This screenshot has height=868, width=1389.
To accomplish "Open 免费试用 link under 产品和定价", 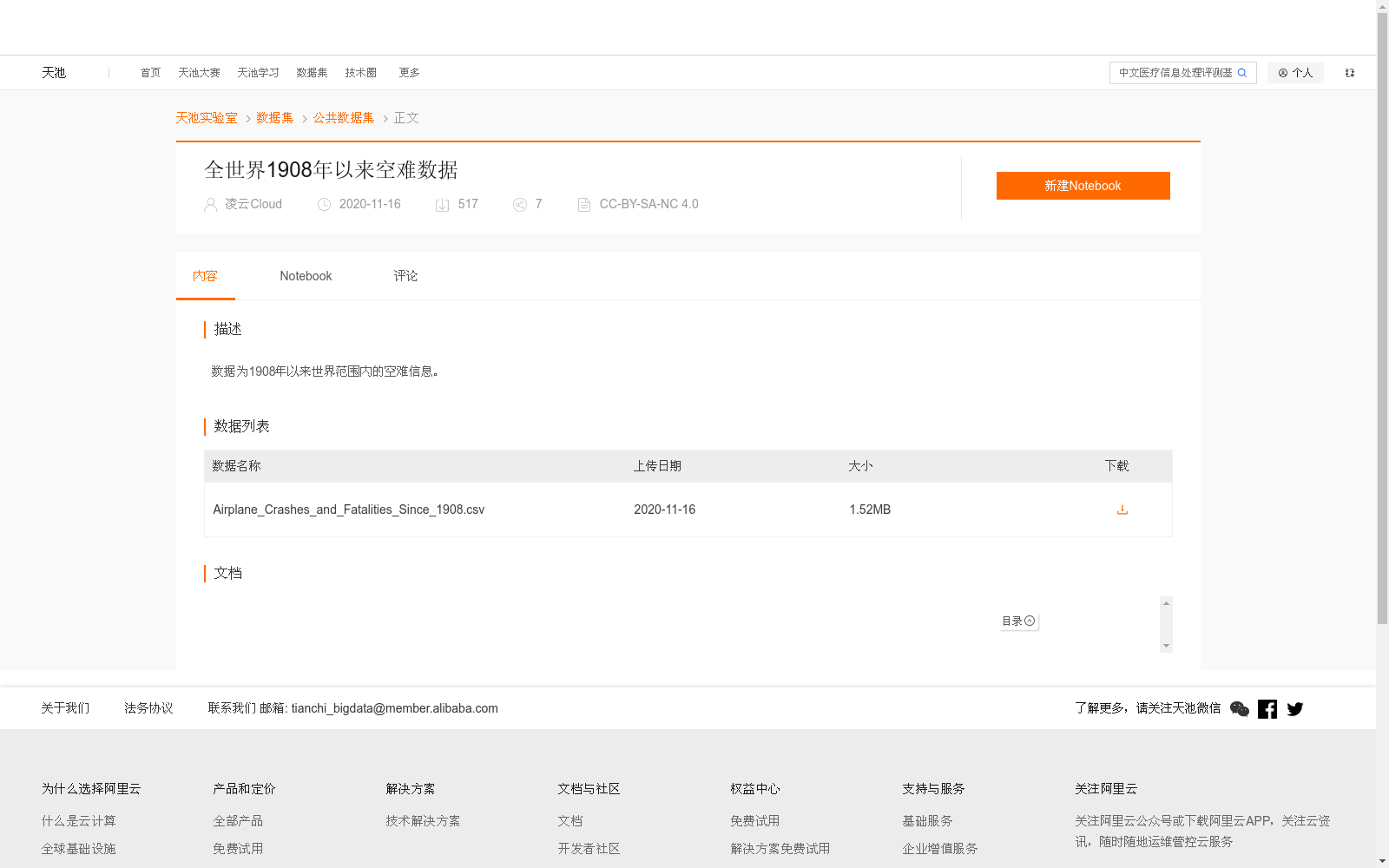I will point(238,849).
